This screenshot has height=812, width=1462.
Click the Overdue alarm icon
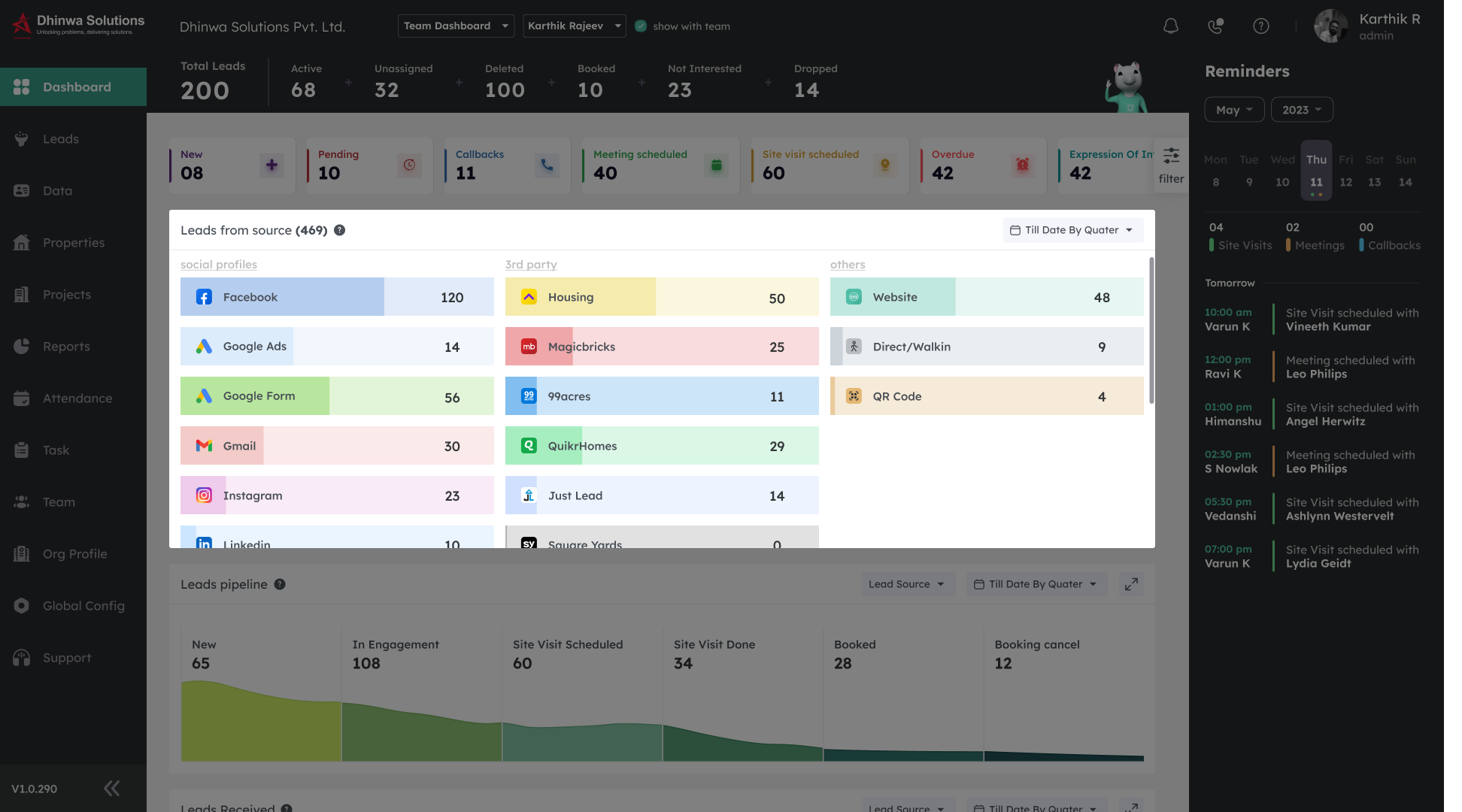point(1022,165)
